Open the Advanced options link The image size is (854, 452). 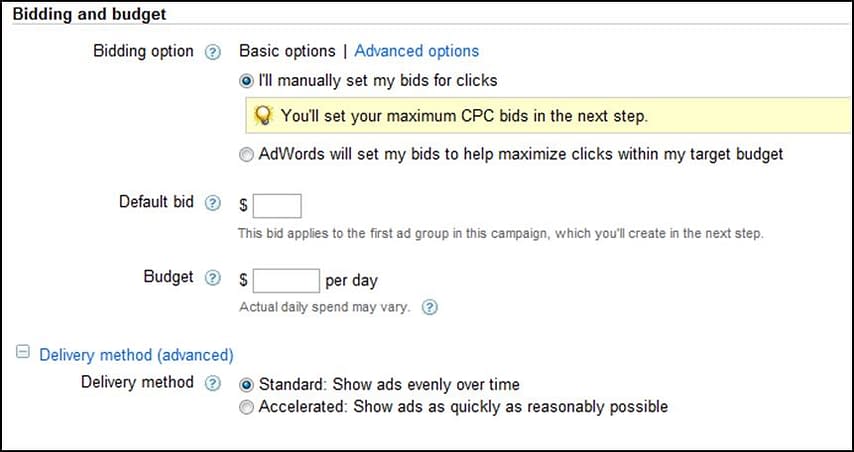click(417, 51)
